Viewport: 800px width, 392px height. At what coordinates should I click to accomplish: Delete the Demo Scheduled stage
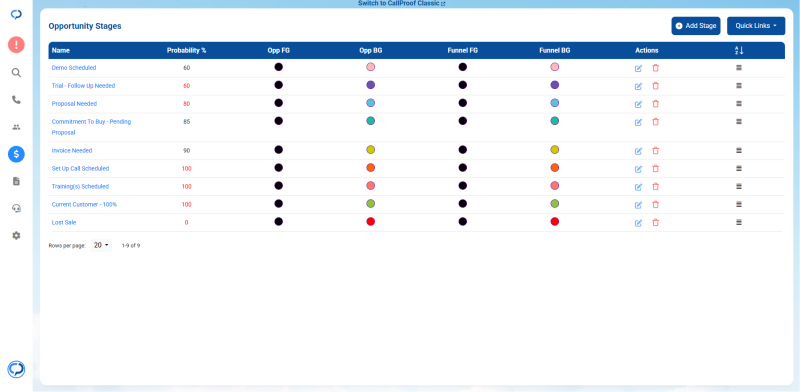click(656, 68)
